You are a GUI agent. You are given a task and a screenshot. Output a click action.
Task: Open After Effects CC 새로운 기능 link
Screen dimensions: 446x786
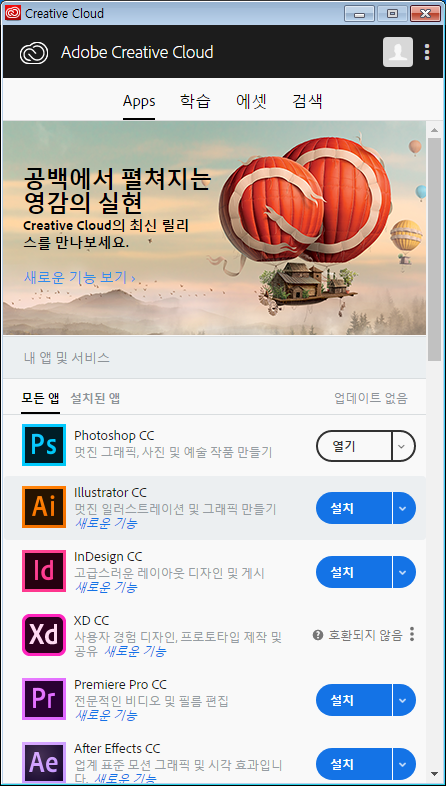pyautogui.click(x=125, y=779)
